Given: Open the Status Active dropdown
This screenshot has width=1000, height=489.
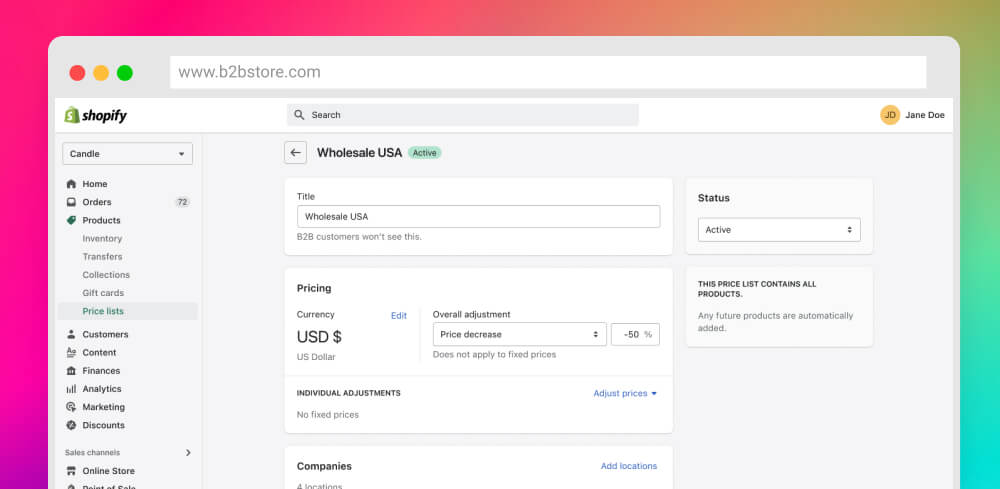Looking at the screenshot, I should tap(779, 230).
